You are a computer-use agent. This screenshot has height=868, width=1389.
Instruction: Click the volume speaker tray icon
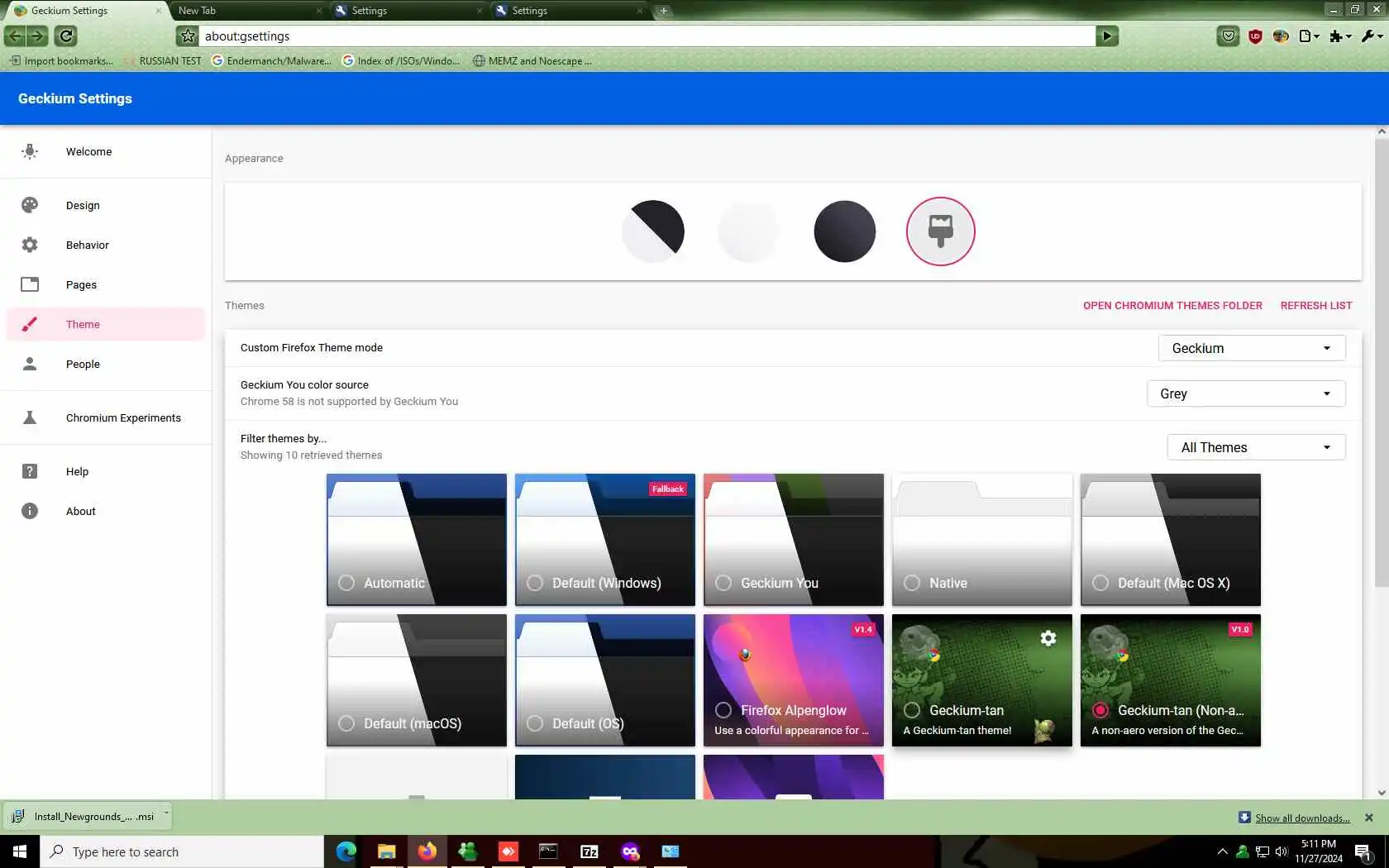pos(1282,851)
